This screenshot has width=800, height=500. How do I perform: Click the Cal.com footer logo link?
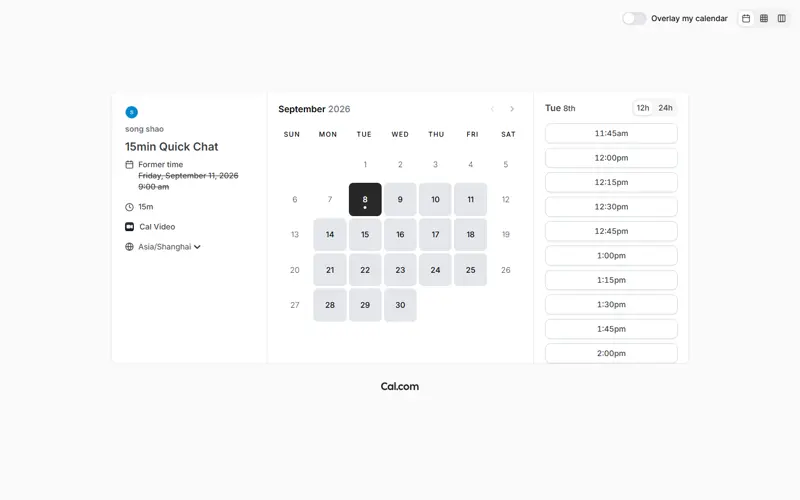399,386
